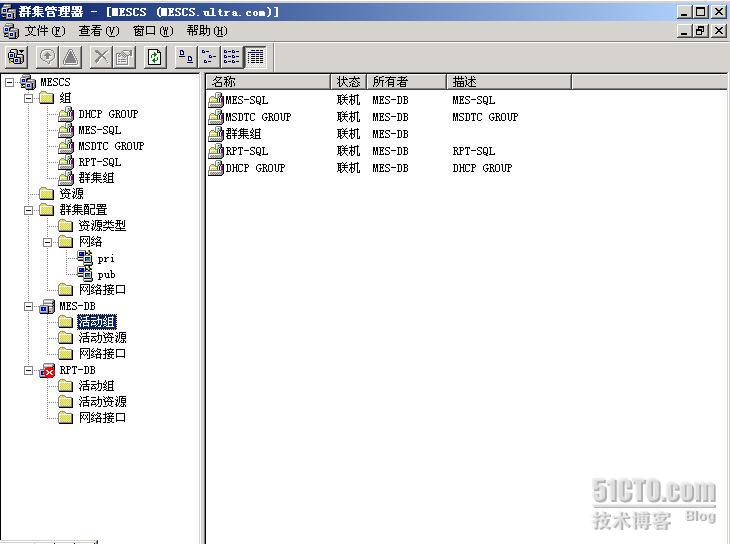Collapse the RPT-DB node
The width and height of the screenshot is (730, 544).
click(x=28, y=371)
